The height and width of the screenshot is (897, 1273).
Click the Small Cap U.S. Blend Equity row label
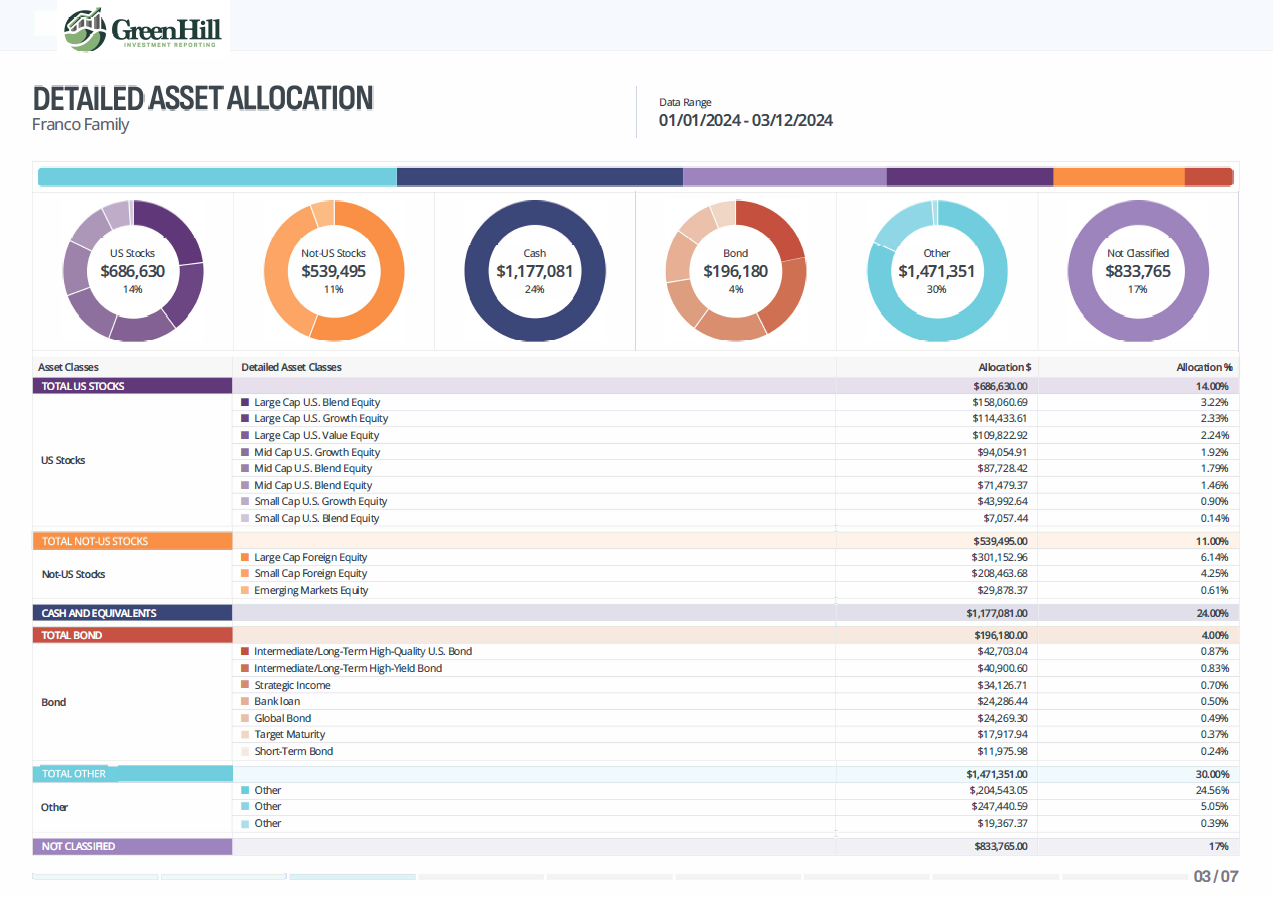[317, 518]
